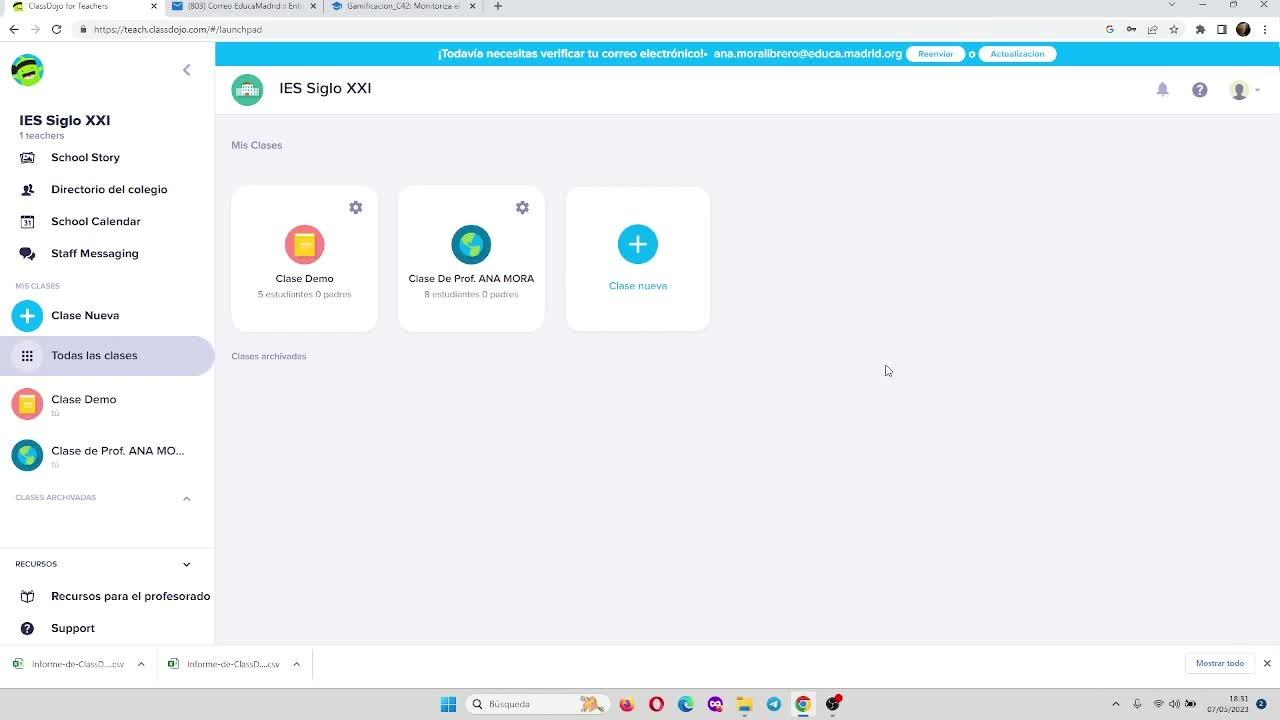Open the browser extensions puzzle icon

point(1200,29)
